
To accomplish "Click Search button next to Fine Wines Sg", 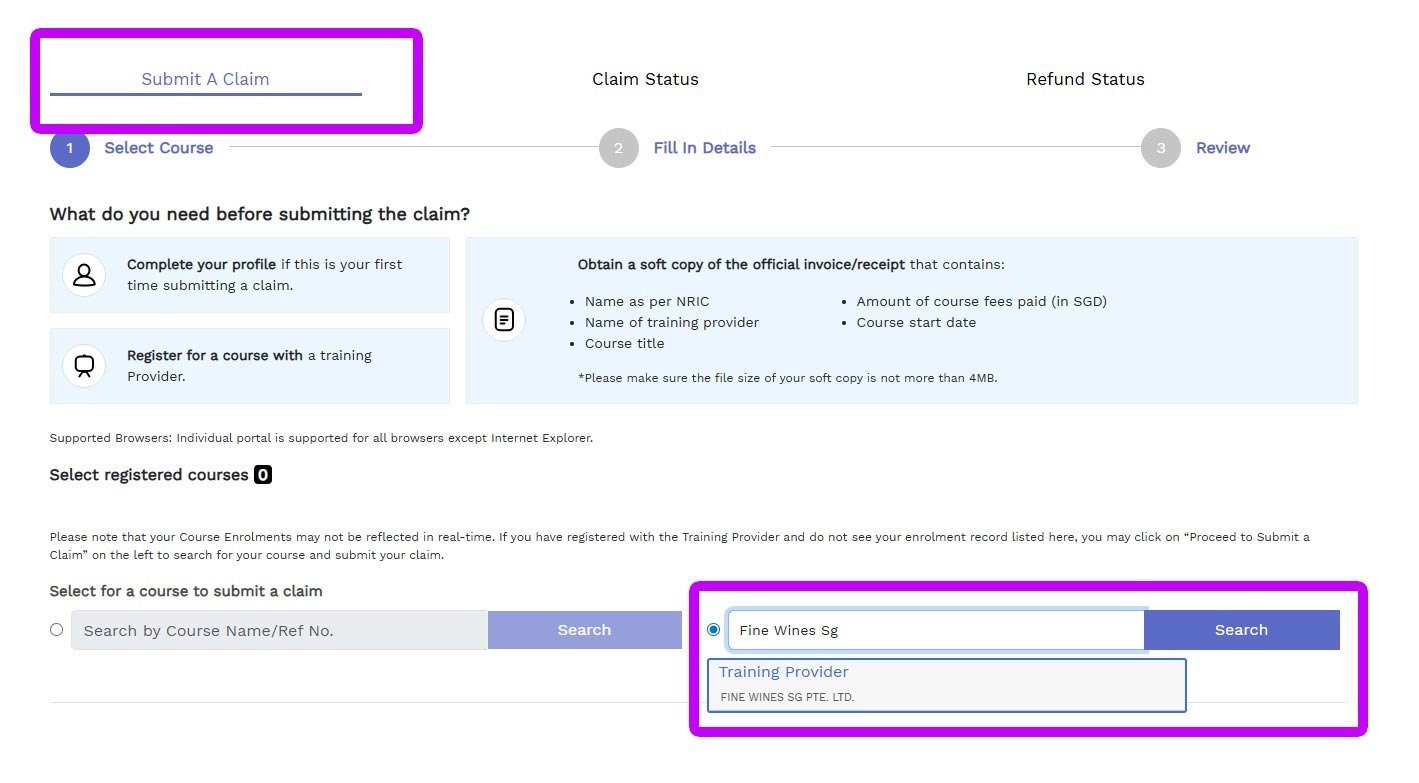I will (x=1241, y=630).
